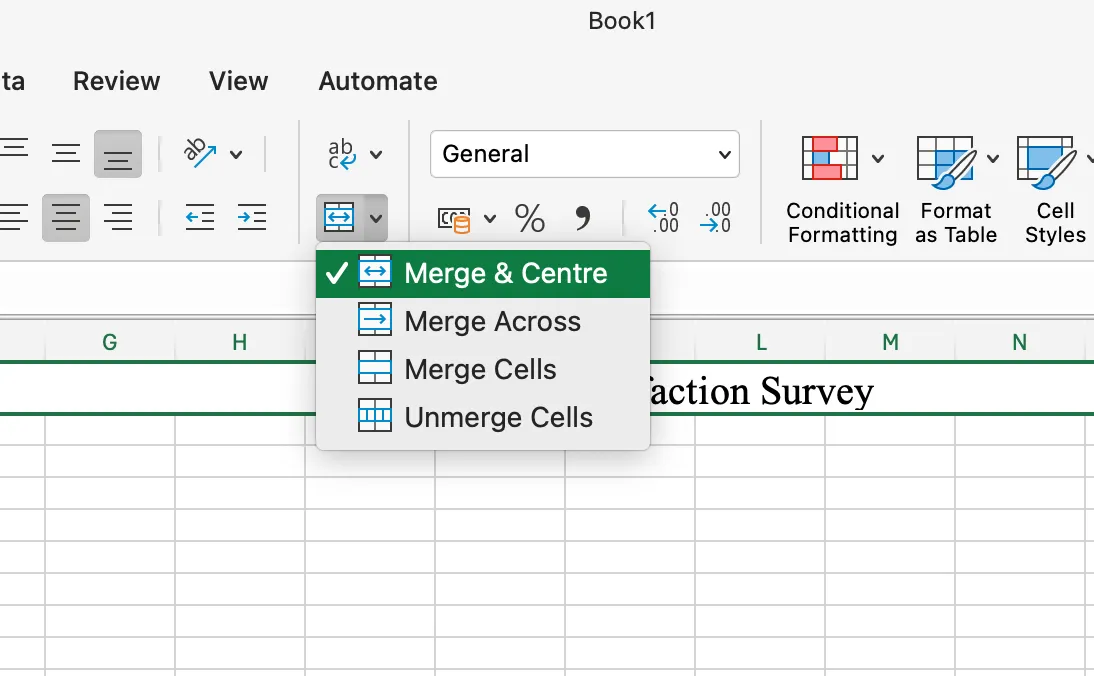Apply percent style format
1094x676 pixels.
(530, 218)
